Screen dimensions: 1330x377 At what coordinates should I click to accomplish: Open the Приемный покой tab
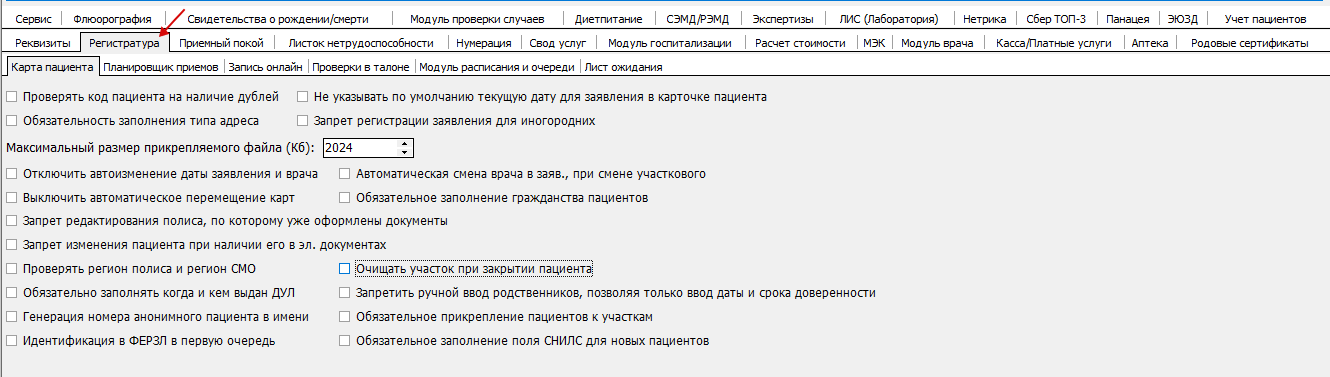click(221, 43)
